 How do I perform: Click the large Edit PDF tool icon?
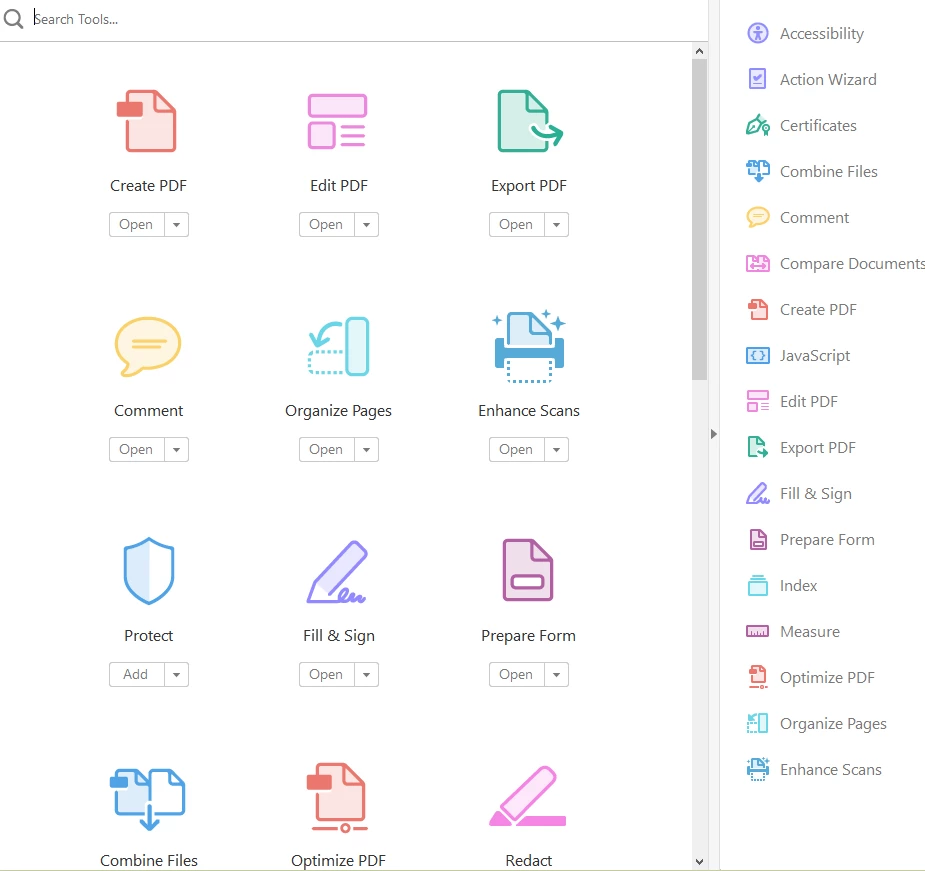(x=337, y=121)
